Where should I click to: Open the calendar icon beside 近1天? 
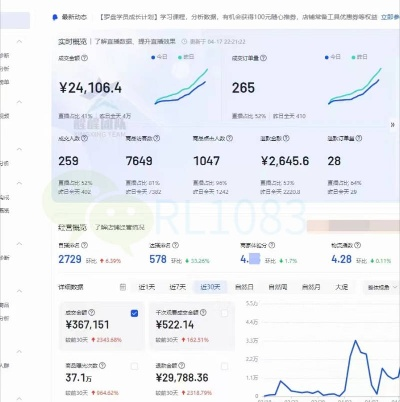123,287
